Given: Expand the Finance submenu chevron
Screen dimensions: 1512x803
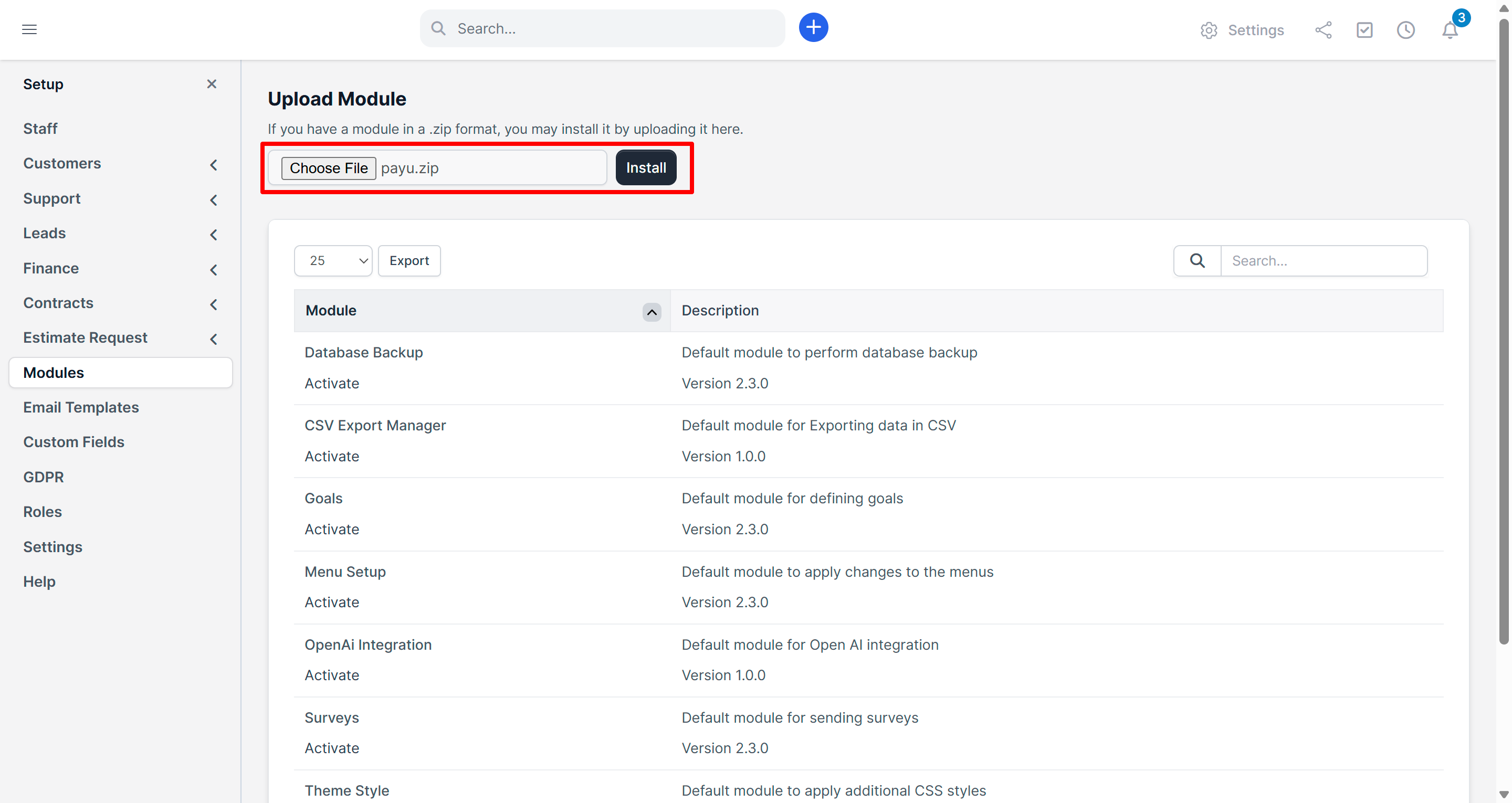Looking at the screenshot, I should pos(214,270).
